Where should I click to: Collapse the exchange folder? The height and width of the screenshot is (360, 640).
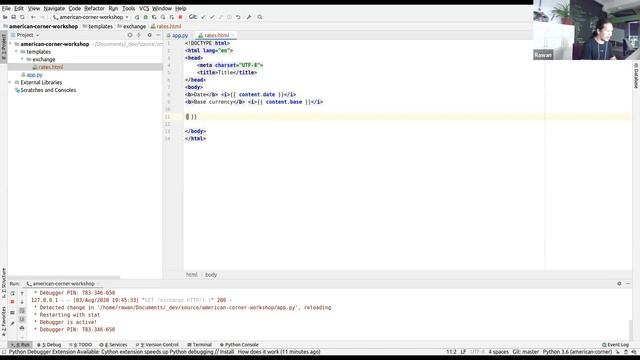pyautogui.click(x=22, y=60)
